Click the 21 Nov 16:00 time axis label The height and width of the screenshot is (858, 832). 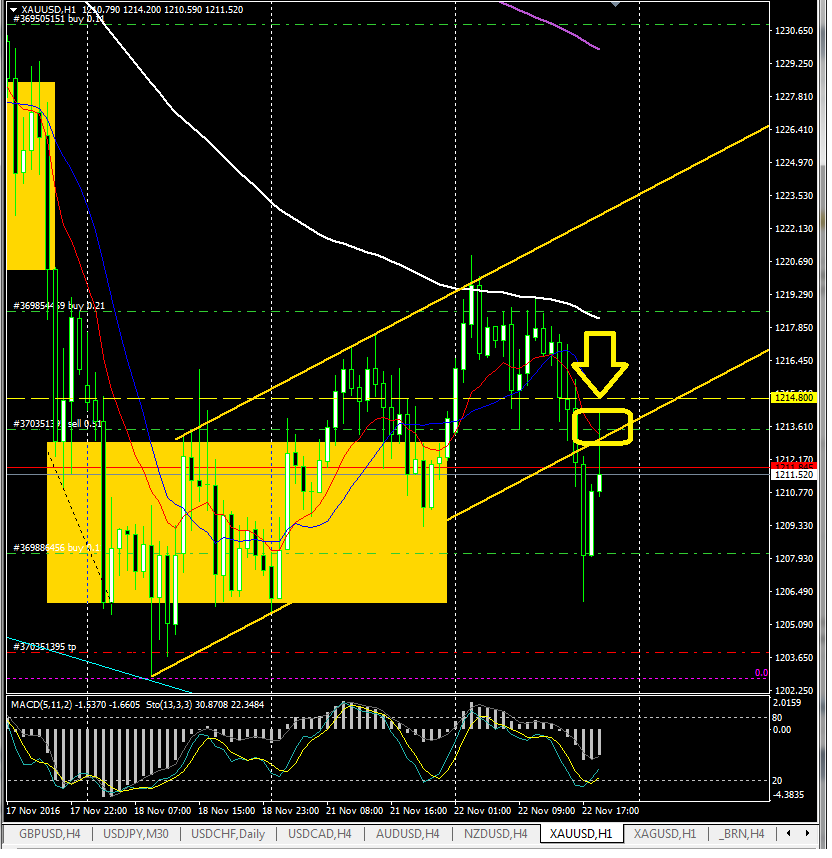pyautogui.click(x=418, y=811)
